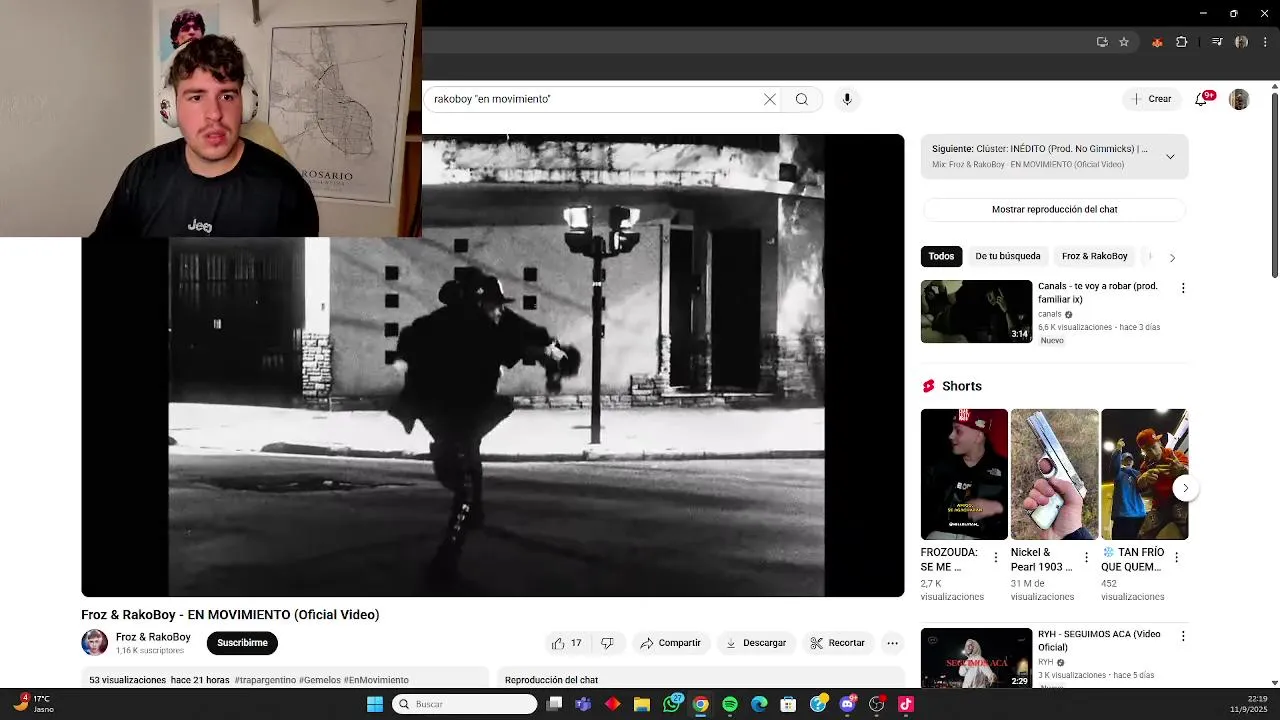This screenshot has height=720, width=1280.
Task: Open more actions ellipsis below video
Action: [893, 643]
